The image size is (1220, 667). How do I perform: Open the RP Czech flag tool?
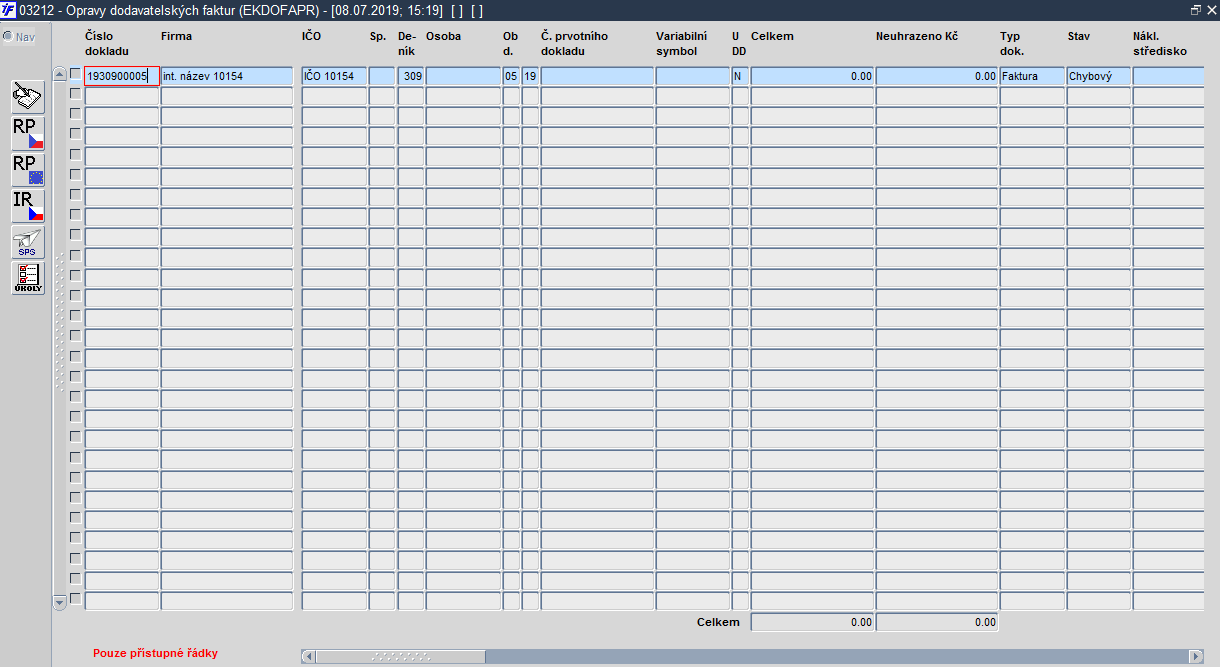(x=28, y=133)
